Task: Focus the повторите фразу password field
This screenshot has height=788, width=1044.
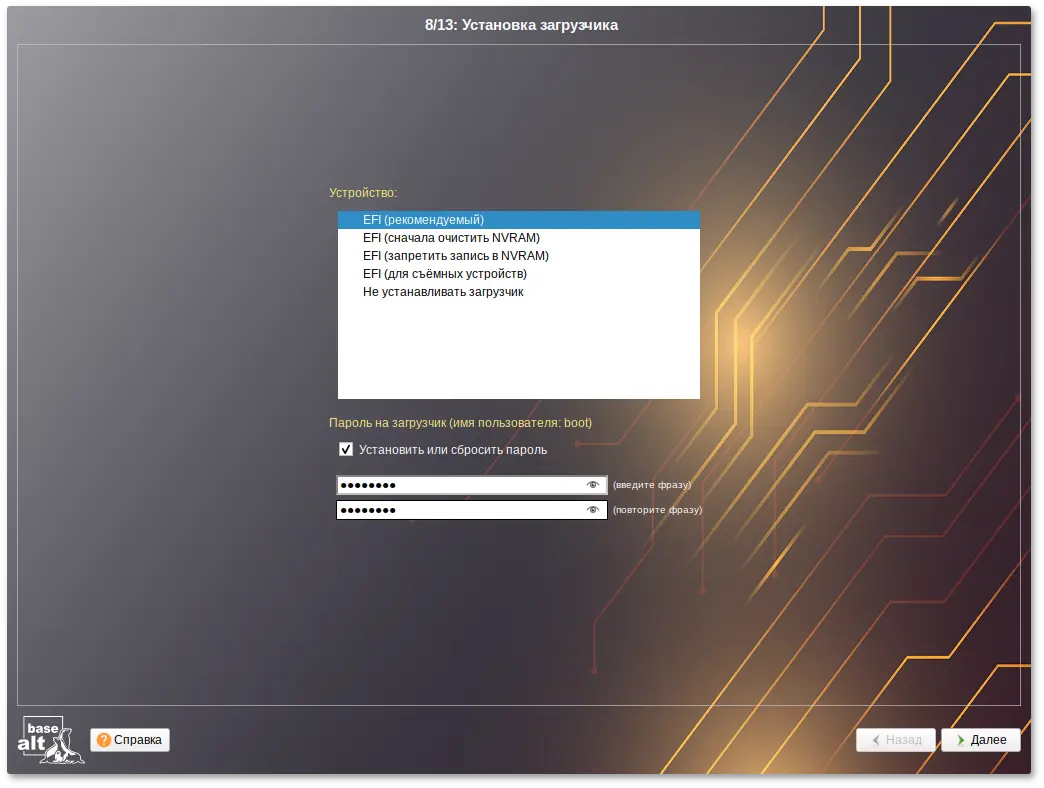Action: tap(460, 510)
